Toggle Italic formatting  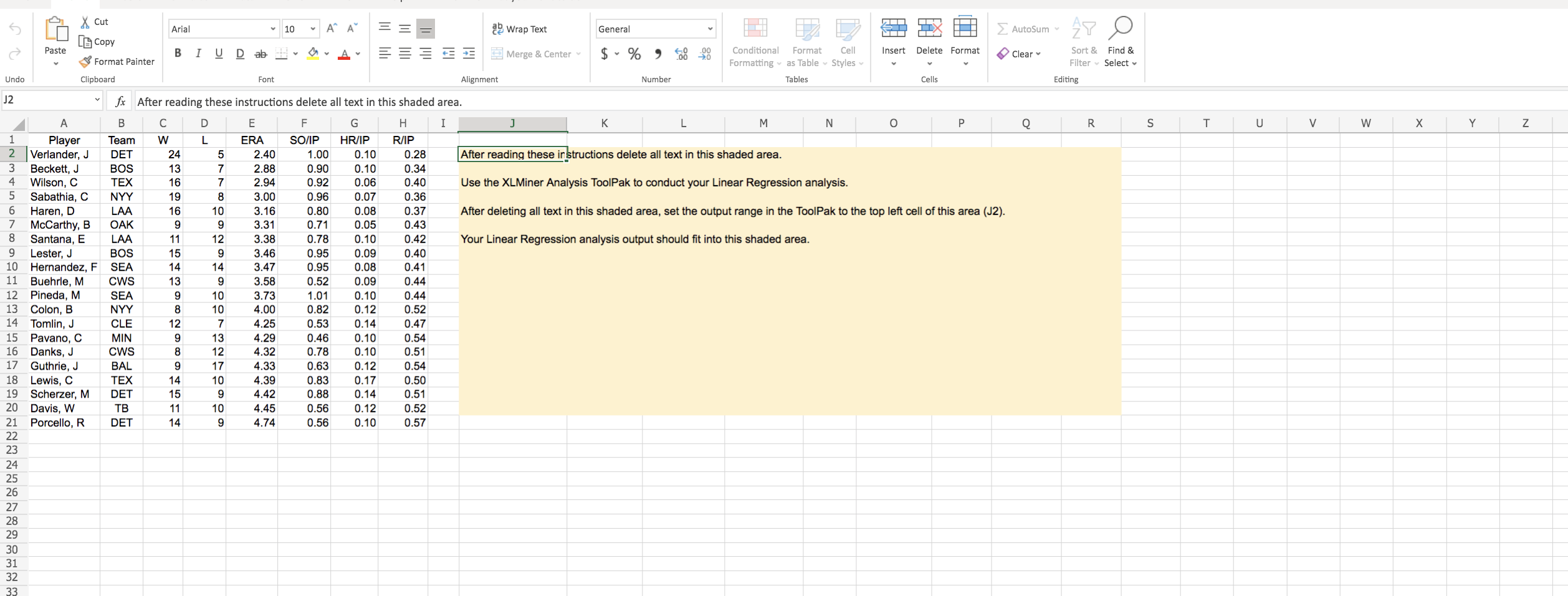pyautogui.click(x=198, y=54)
